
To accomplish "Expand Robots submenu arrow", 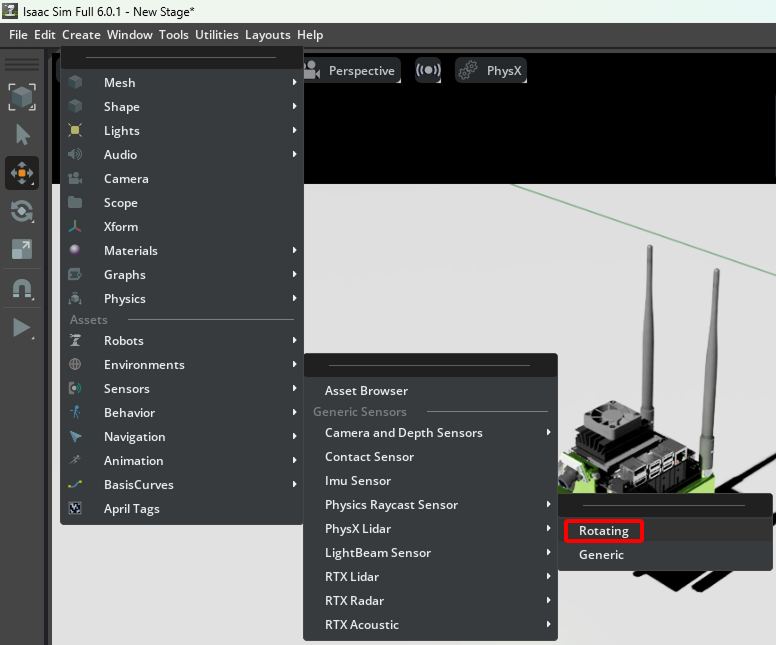I will click(x=294, y=340).
